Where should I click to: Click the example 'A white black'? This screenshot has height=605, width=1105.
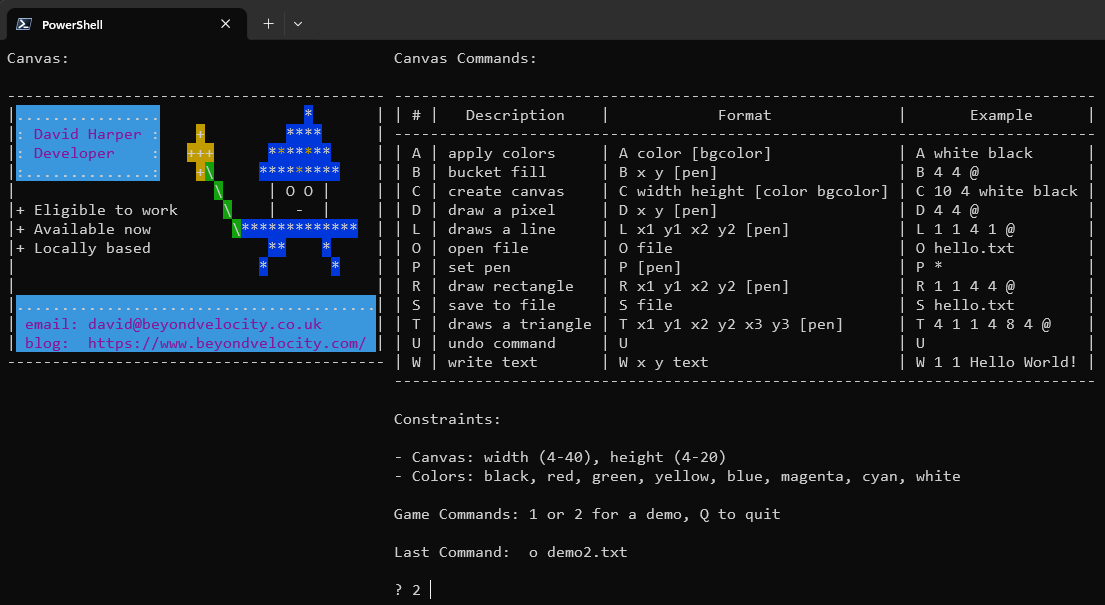coord(975,153)
